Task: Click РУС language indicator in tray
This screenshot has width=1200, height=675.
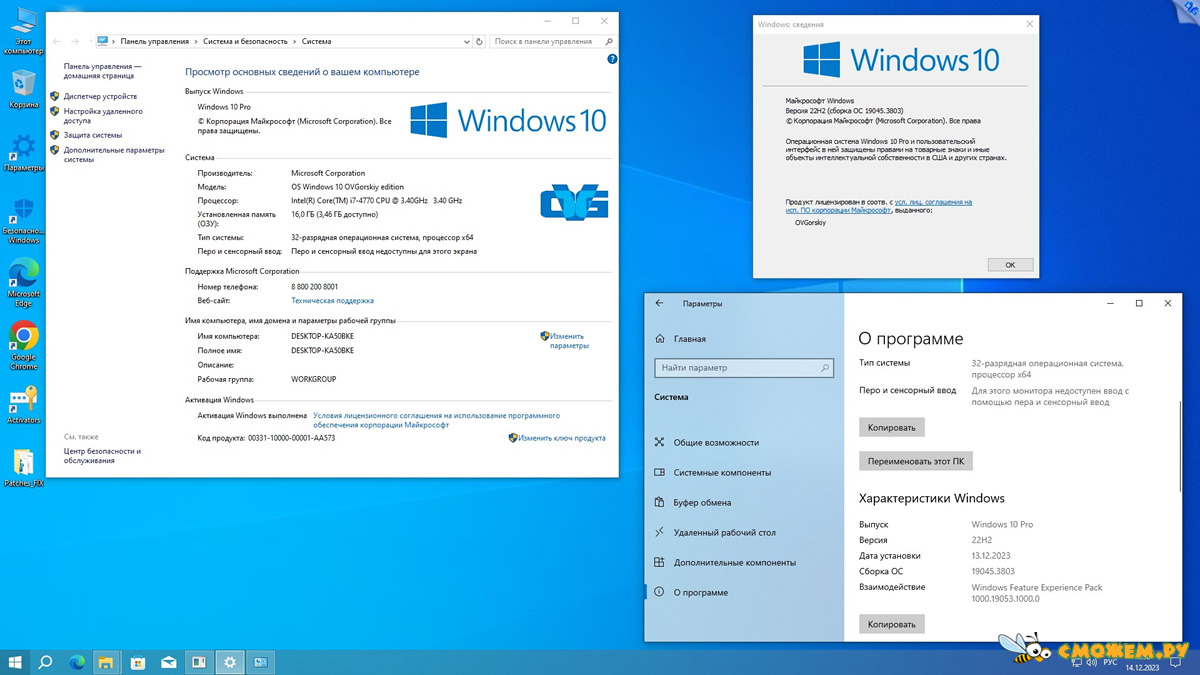Action: pos(1110,662)
